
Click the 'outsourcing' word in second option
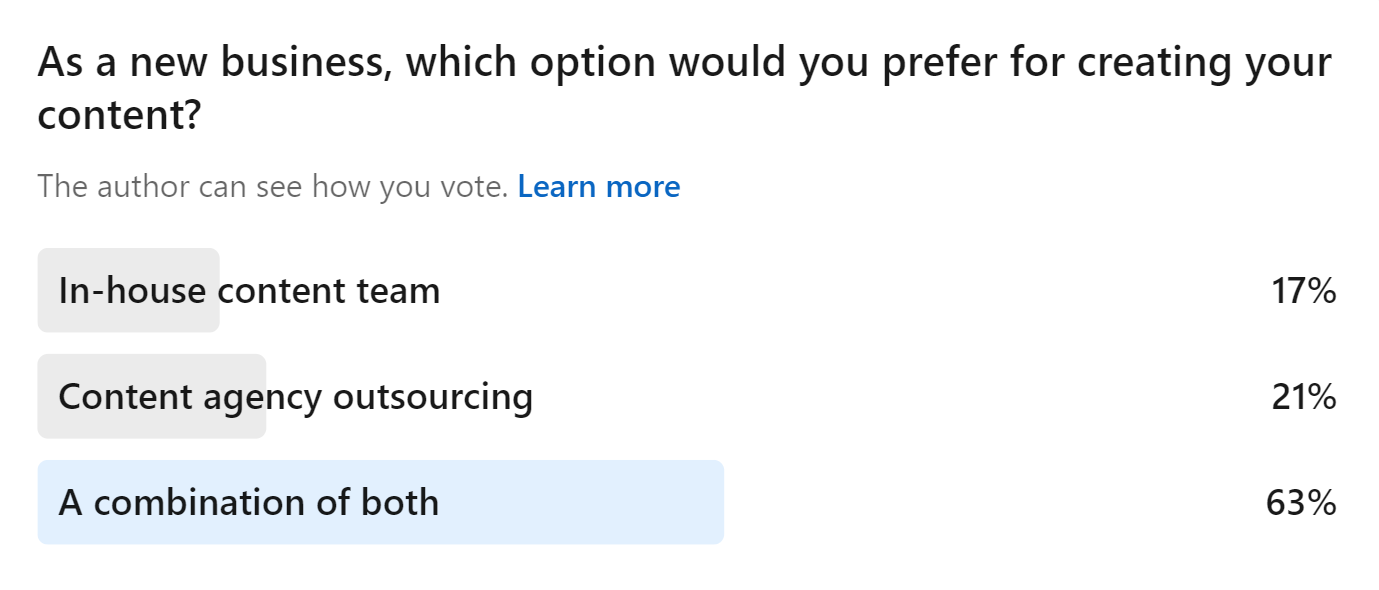[432, 397]
